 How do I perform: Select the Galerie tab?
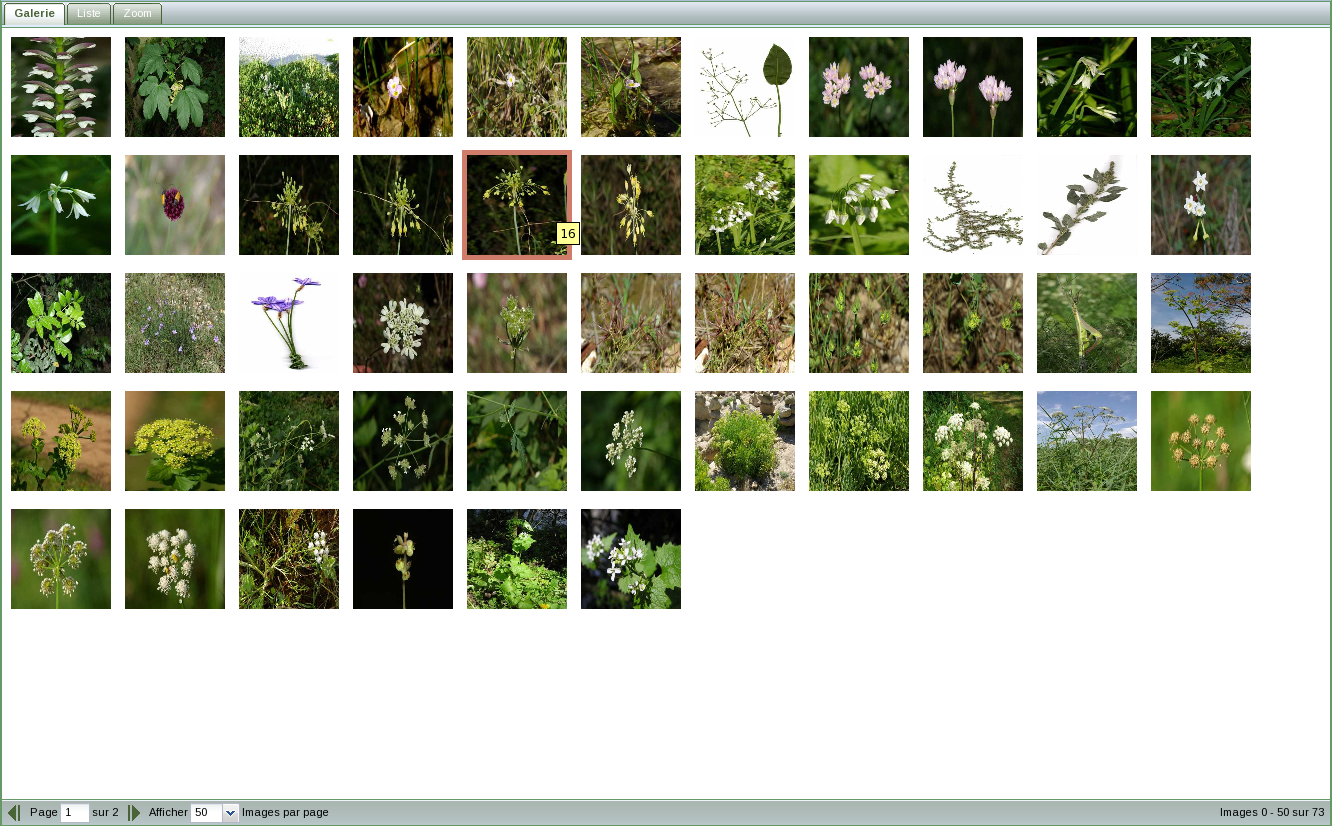[35, 14]
